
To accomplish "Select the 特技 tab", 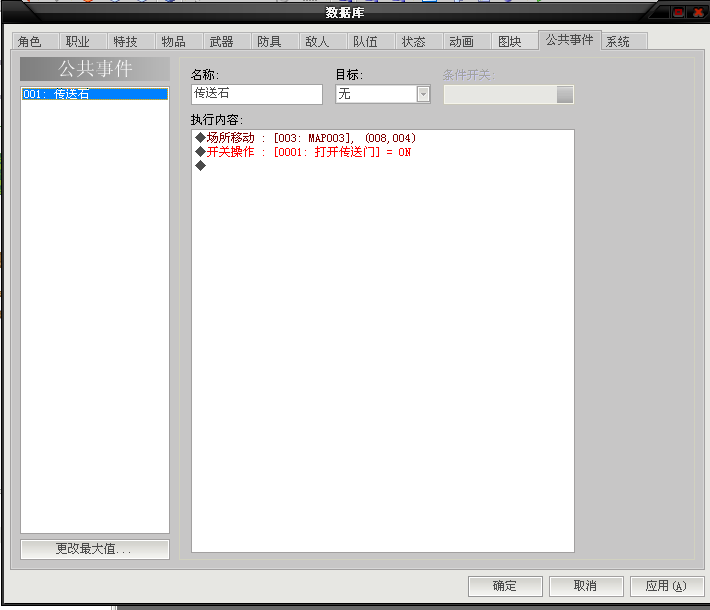I will (x=131, y=42).
